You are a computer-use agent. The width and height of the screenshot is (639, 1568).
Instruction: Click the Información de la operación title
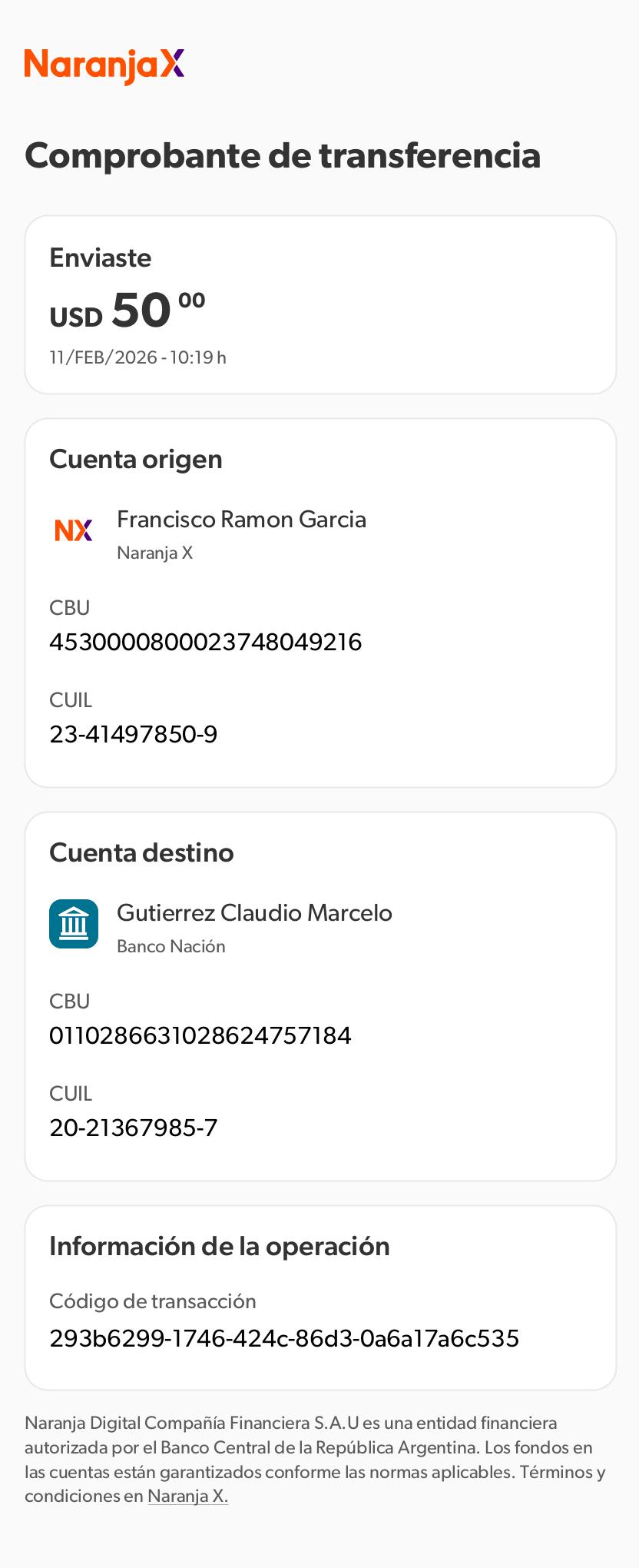(x=220, y=1246)
